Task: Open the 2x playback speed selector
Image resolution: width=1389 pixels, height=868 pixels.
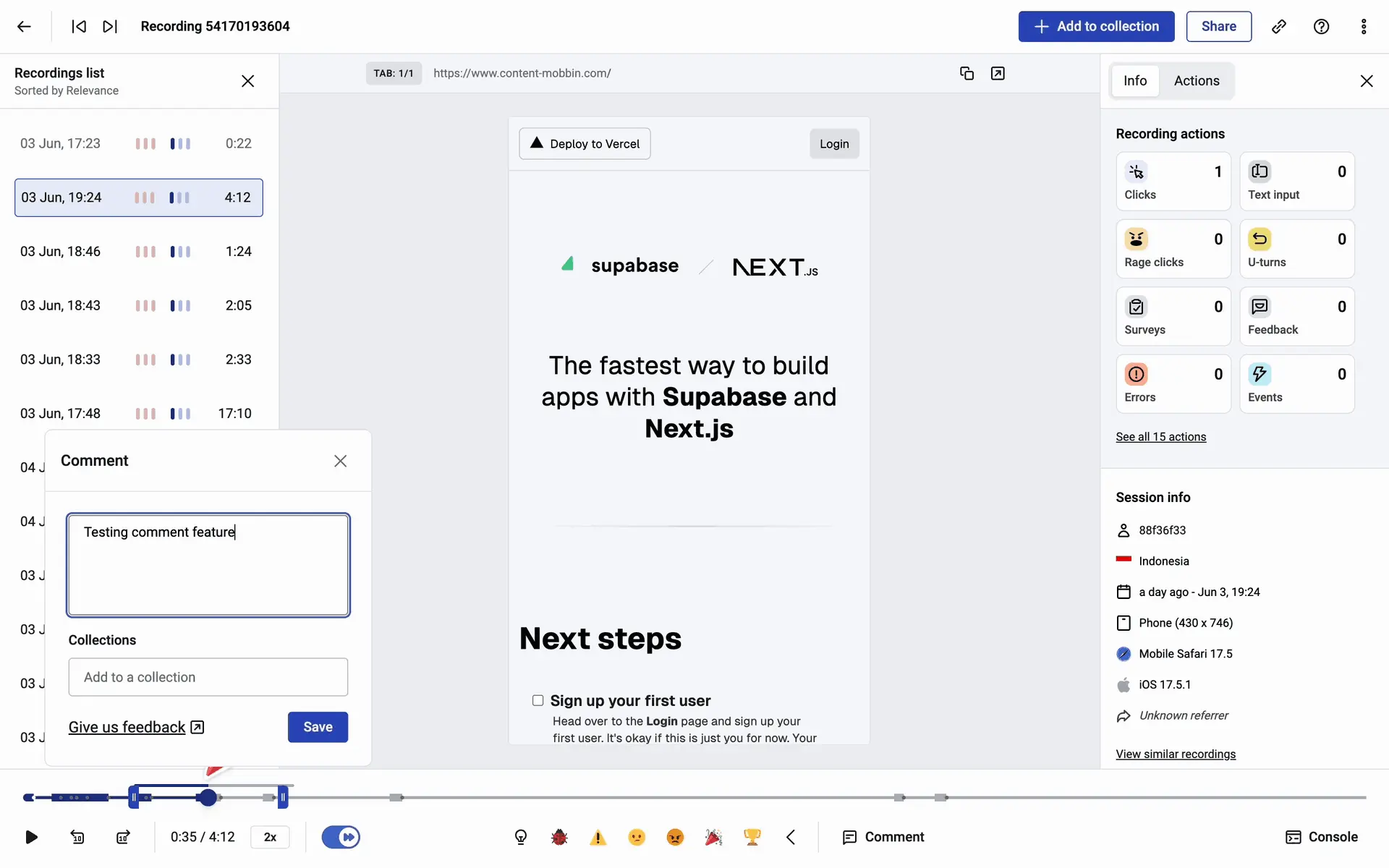Action: [270, 837]
